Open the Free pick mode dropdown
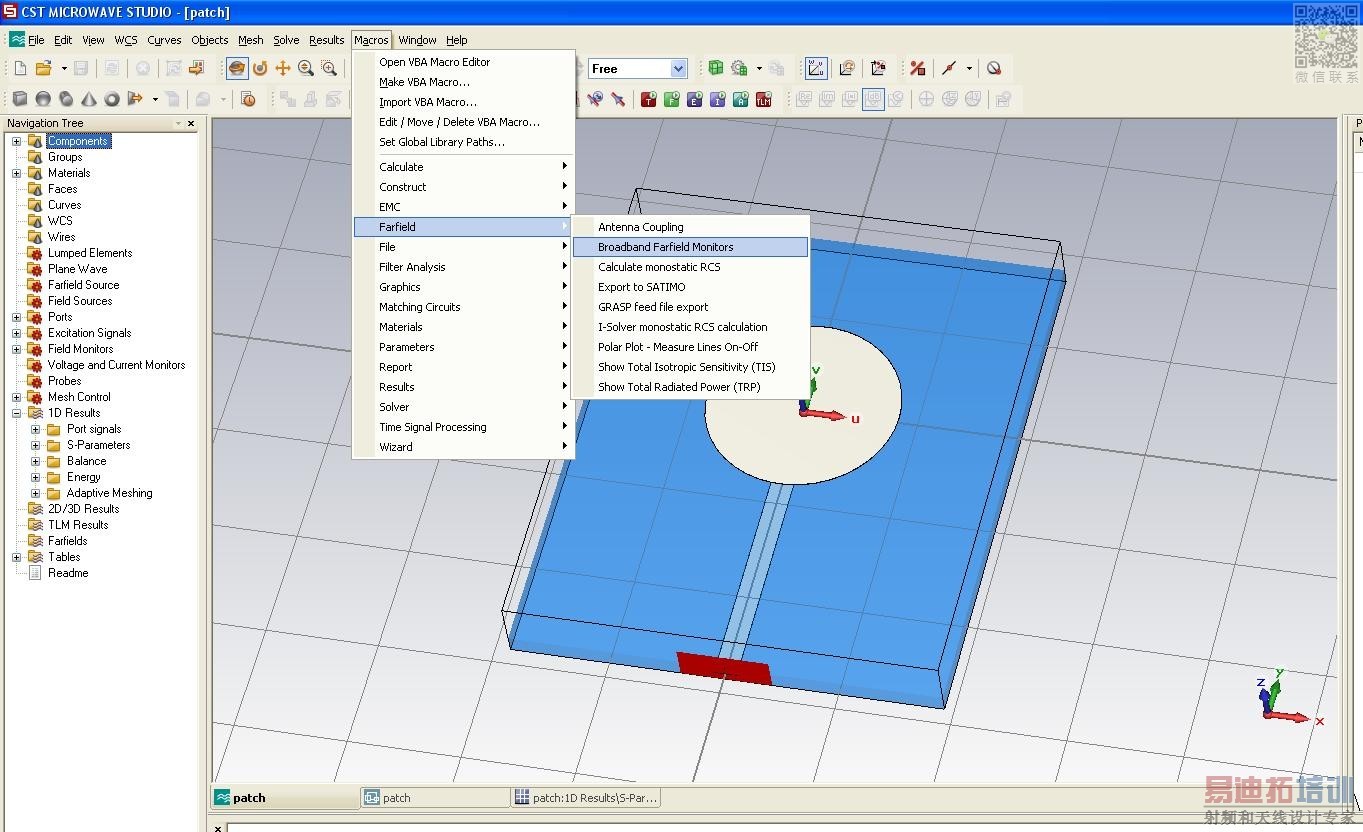This screenshot has height=832, width=1363. click(x=679, y=68)
